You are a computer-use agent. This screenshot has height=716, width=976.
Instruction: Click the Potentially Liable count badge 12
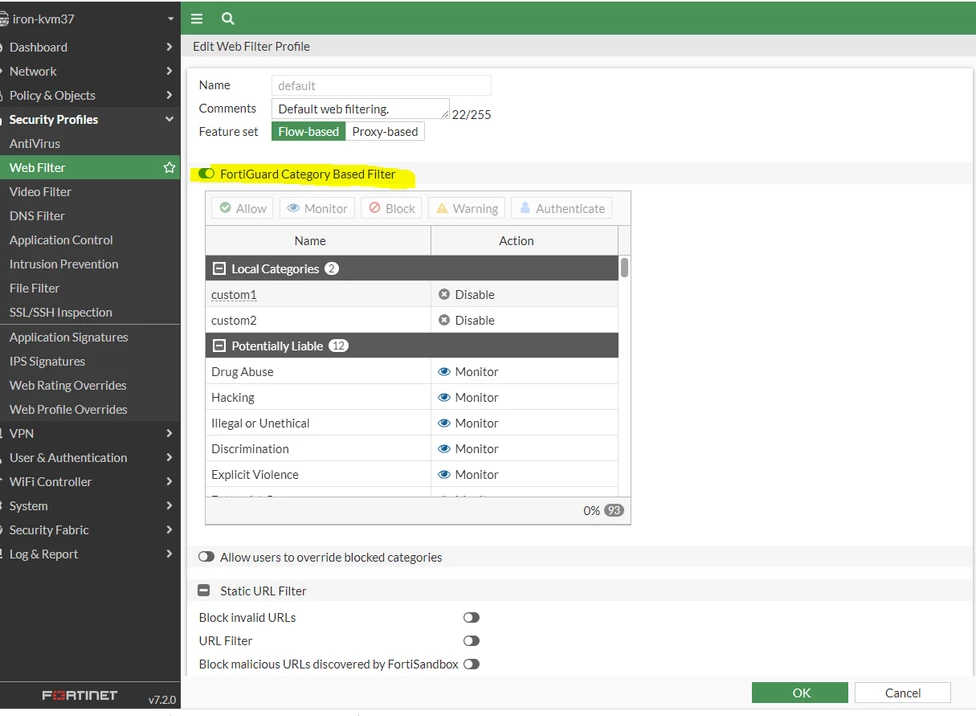(338, 346)
